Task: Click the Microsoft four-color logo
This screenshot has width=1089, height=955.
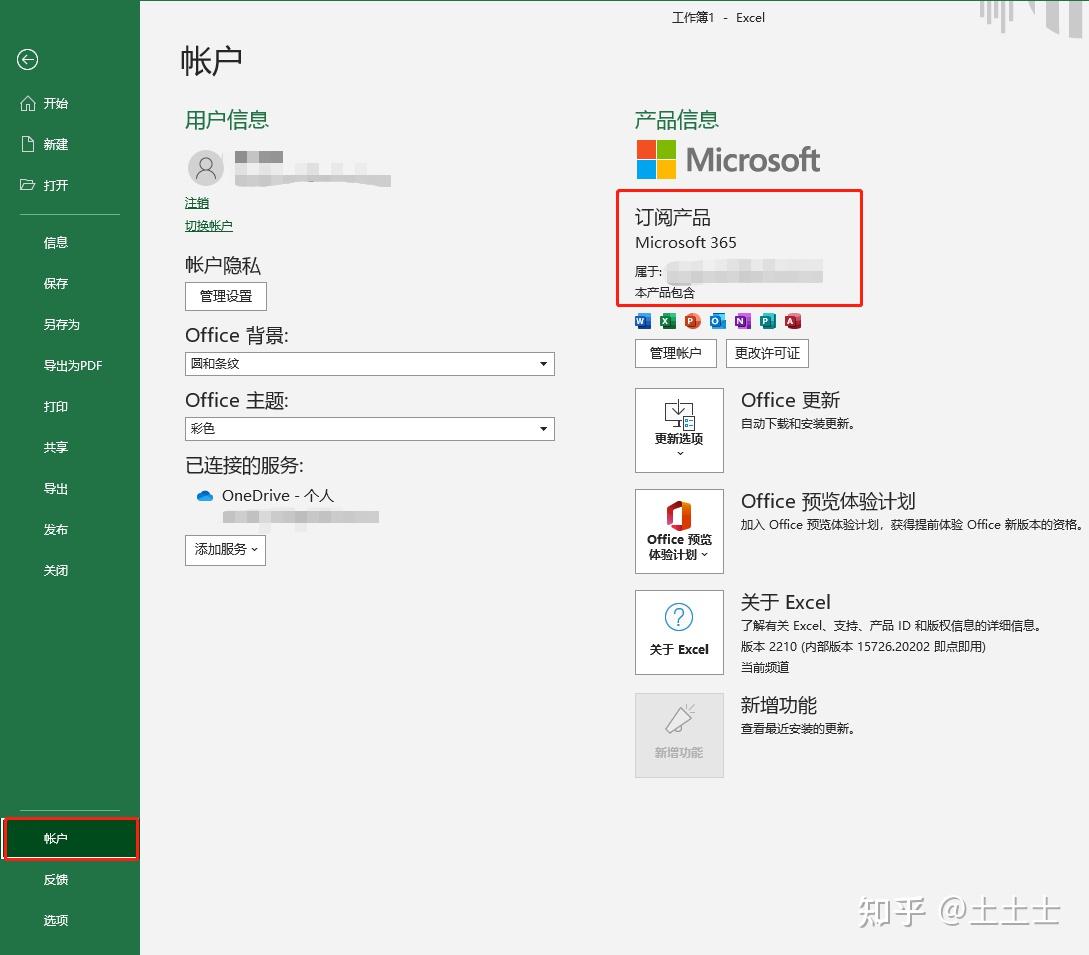Action: pyautogui.click(x=656, y=159)
